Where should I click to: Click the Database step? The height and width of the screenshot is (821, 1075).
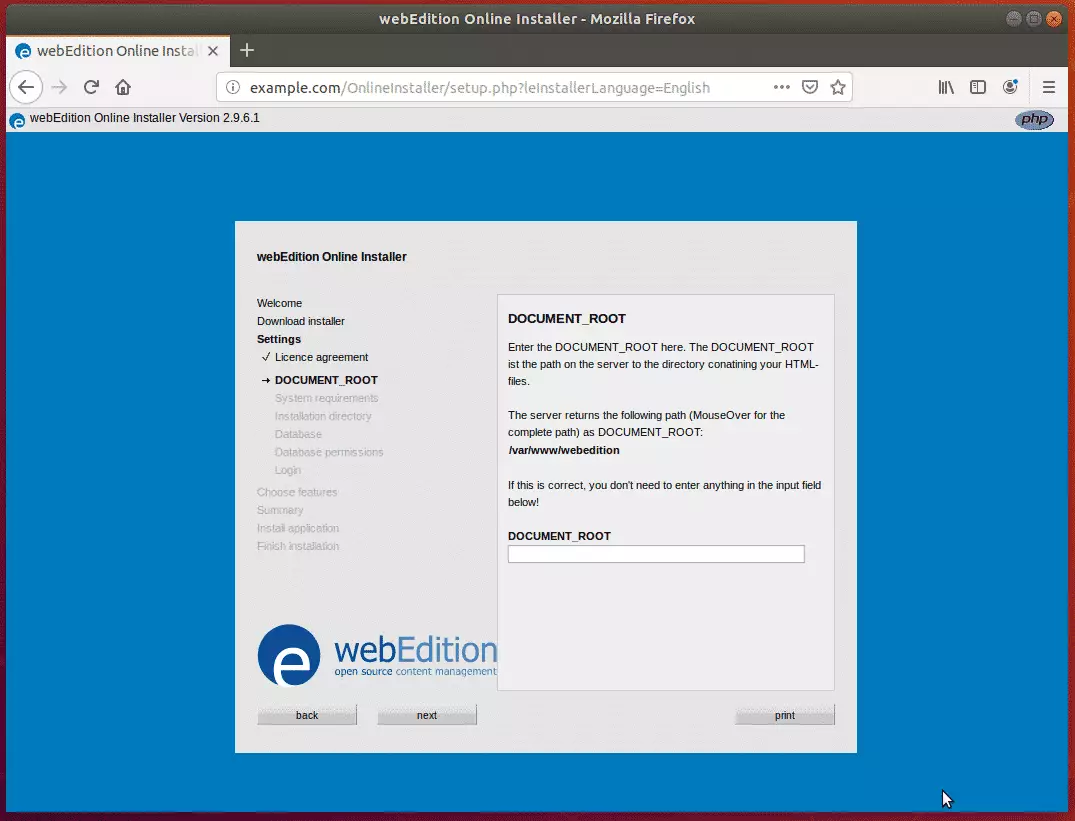(298, 434)
